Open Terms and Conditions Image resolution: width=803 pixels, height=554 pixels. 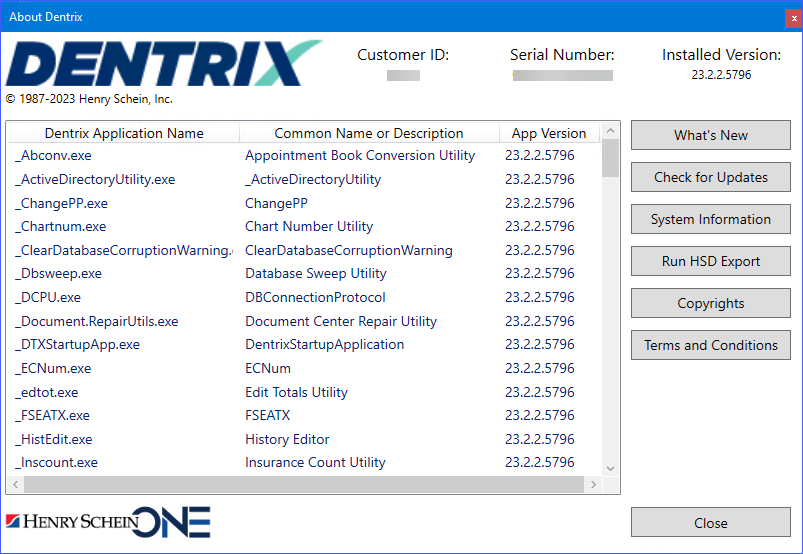[x=710, y=345]
